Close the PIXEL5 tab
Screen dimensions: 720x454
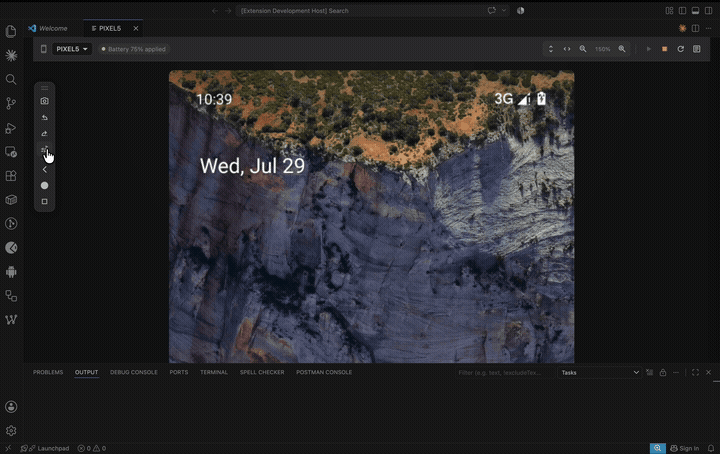click(136, 28)
